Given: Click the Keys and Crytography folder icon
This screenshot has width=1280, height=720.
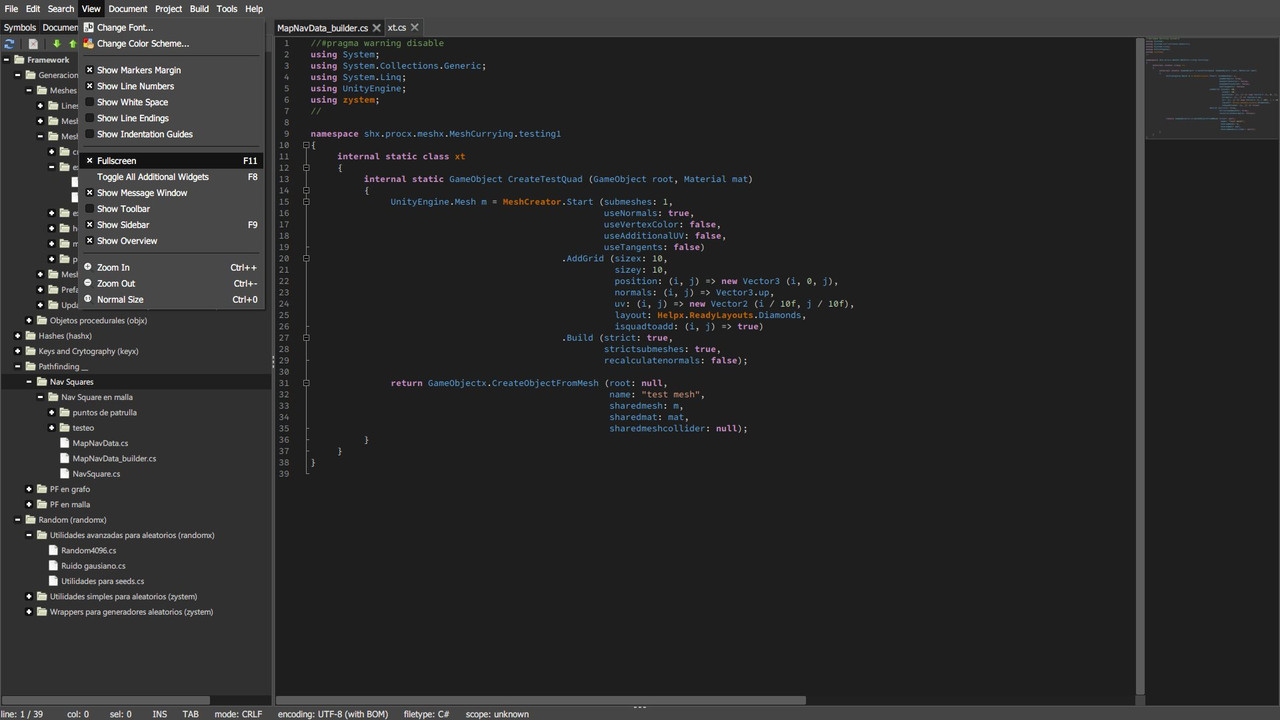Looking at the screenshot, I should point(31,351).
